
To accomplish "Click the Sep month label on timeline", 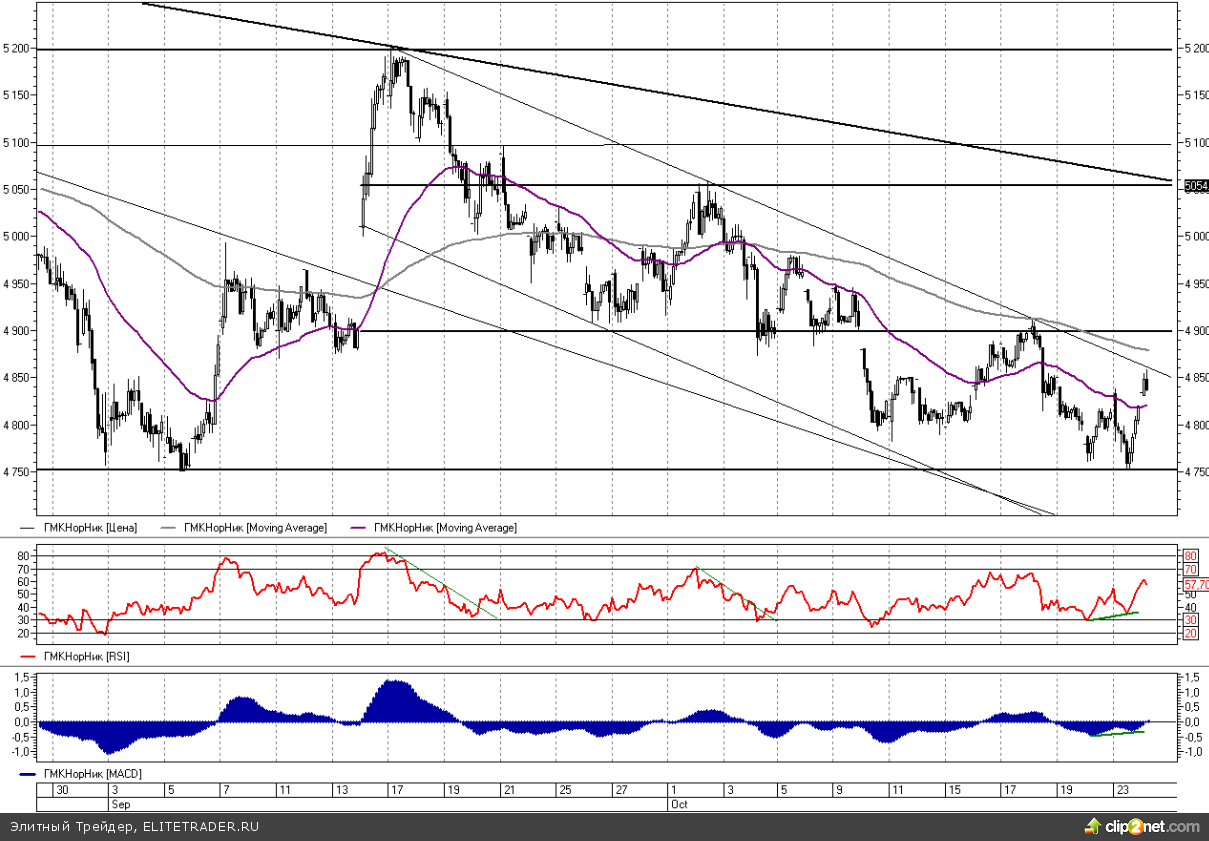I will coord(118,803).
